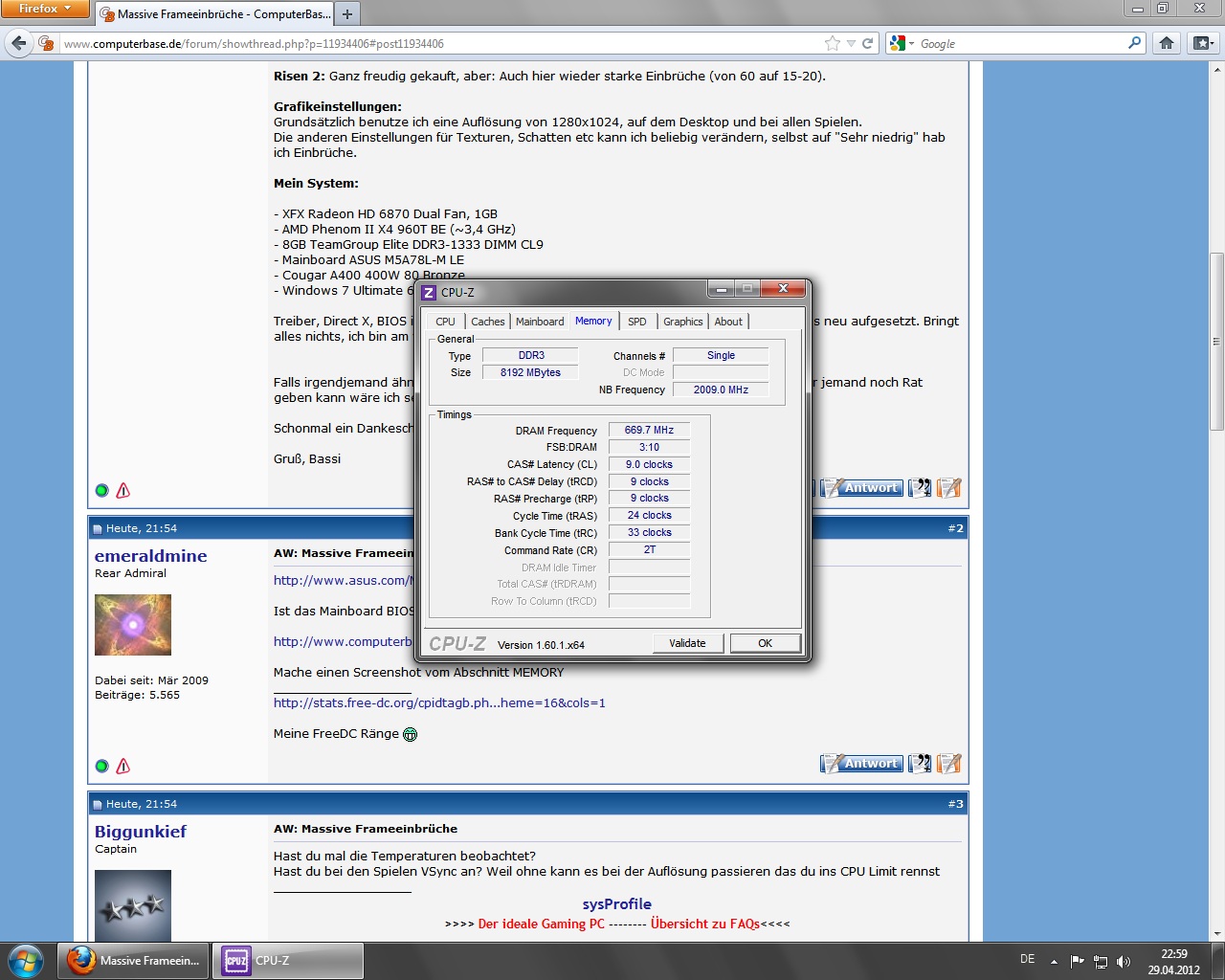Image resolution: width=1225 pixels, height=980 pixels.
Task: Reply to the first post with Antwort
Action: [x=861, y=488]
